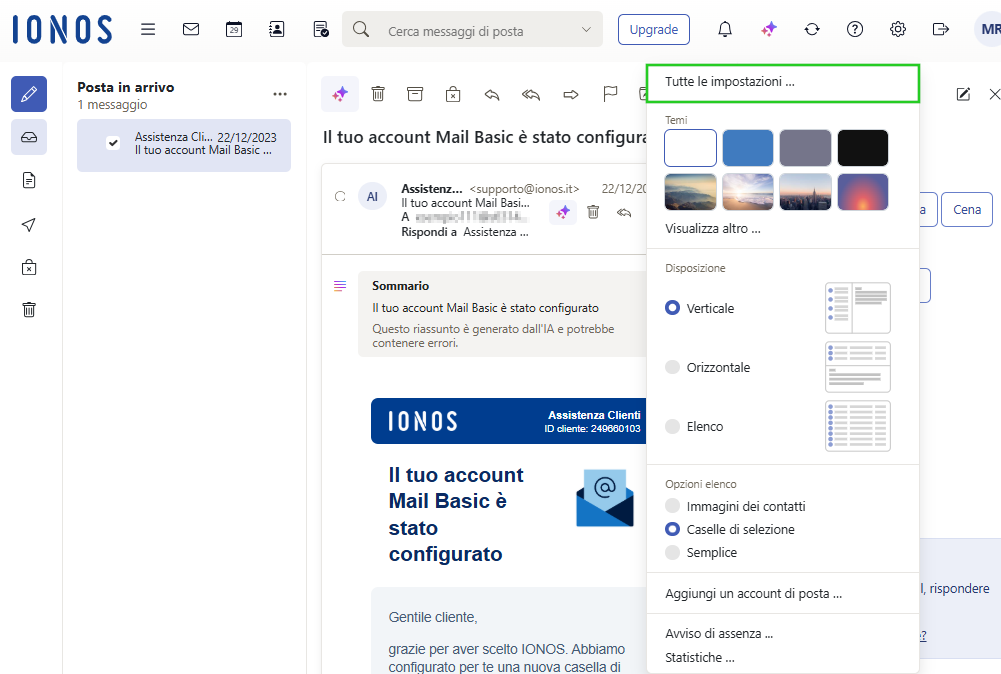Expand the hamburger navigation menu
This screenshot has width=1001, height=674.
pyautogui.click(x=148, y=29)
